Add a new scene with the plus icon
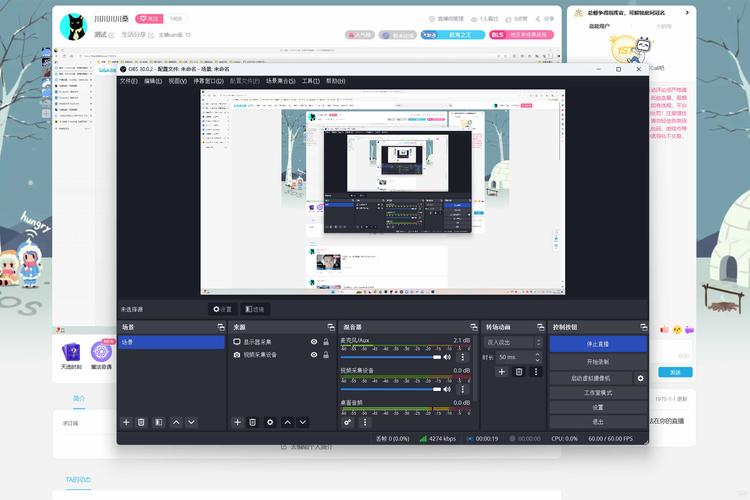This screenshot has width=750, height=500. click(x=126, y=422)
